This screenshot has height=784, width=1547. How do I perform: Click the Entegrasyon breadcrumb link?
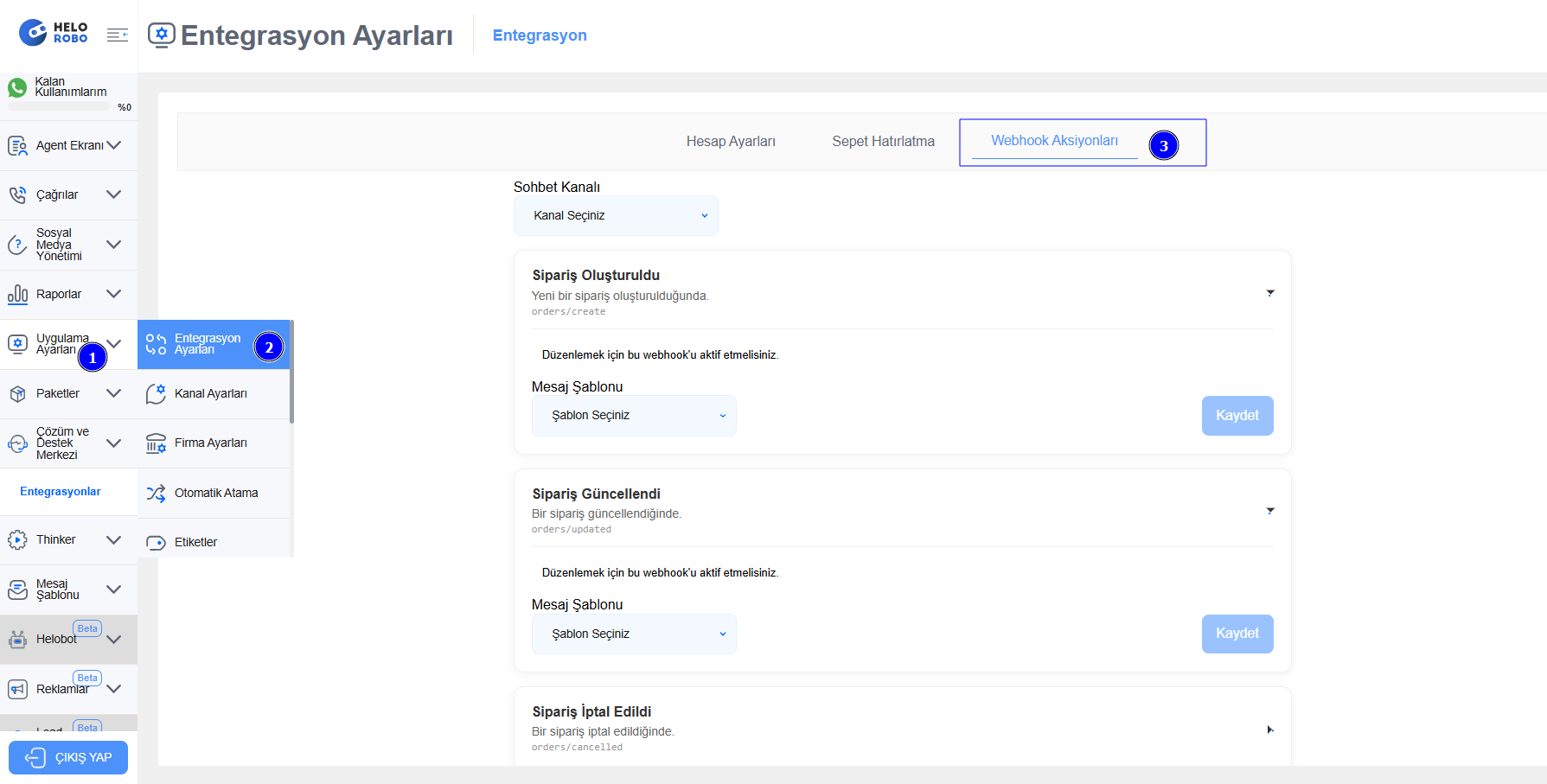click(540, 35)
